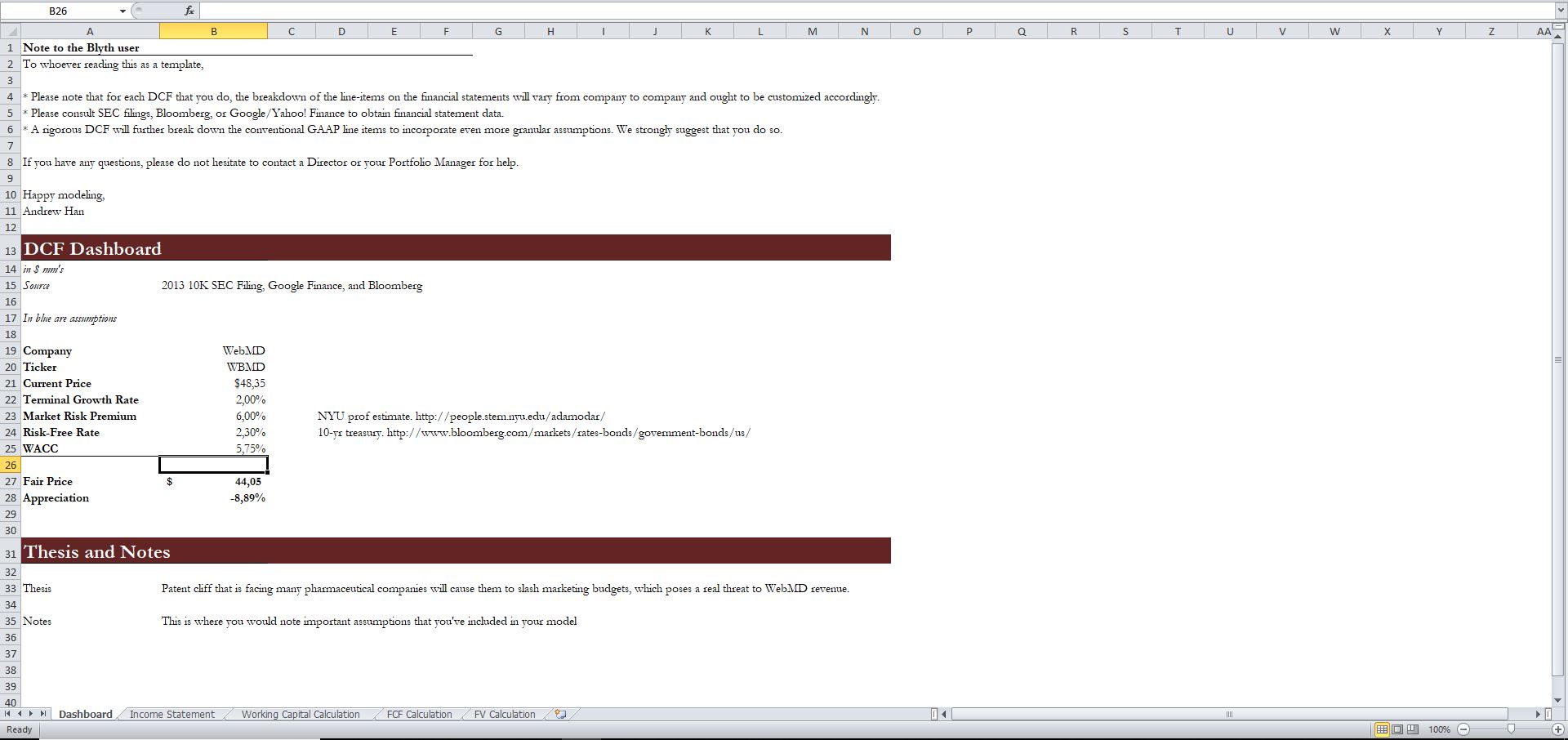Click the tab bar split handle

[933, 714]
